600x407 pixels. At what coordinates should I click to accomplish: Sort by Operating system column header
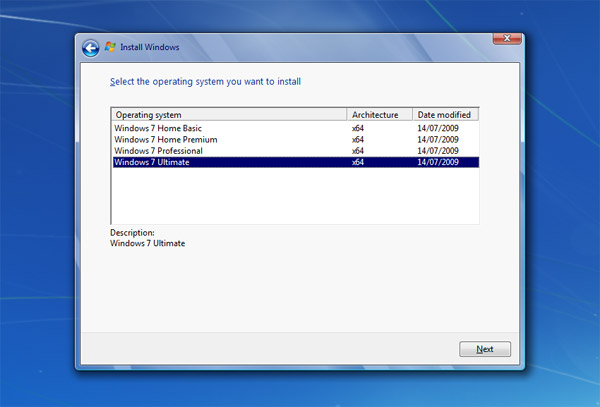[x=229, y=115]
